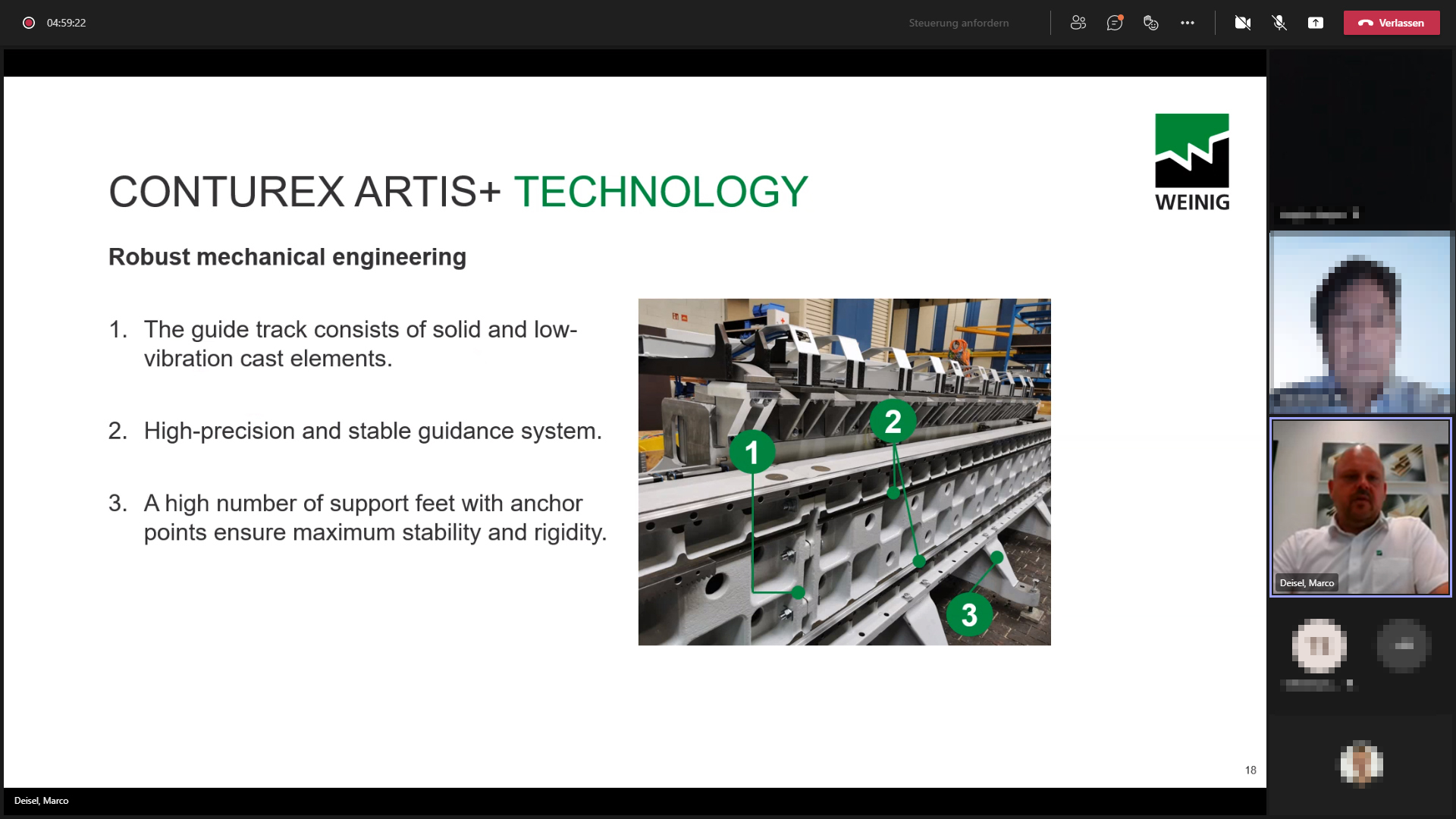The width and height of the screenshot is (1456, 819).
Task: Select the blurred participant video tile
Action: coord(1360,322)
